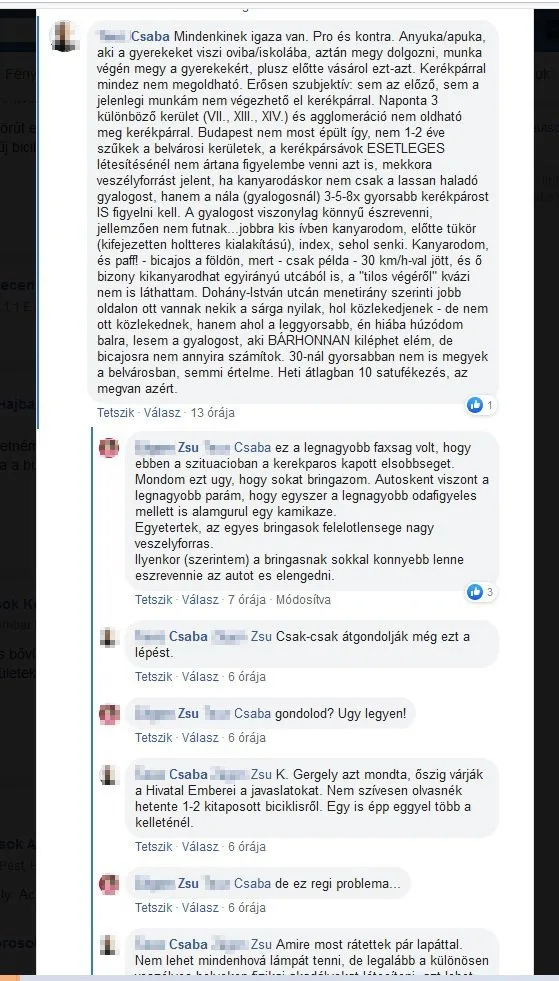
Task: Click Válasz under the 7 órája comment
Action: pos(200,600)
